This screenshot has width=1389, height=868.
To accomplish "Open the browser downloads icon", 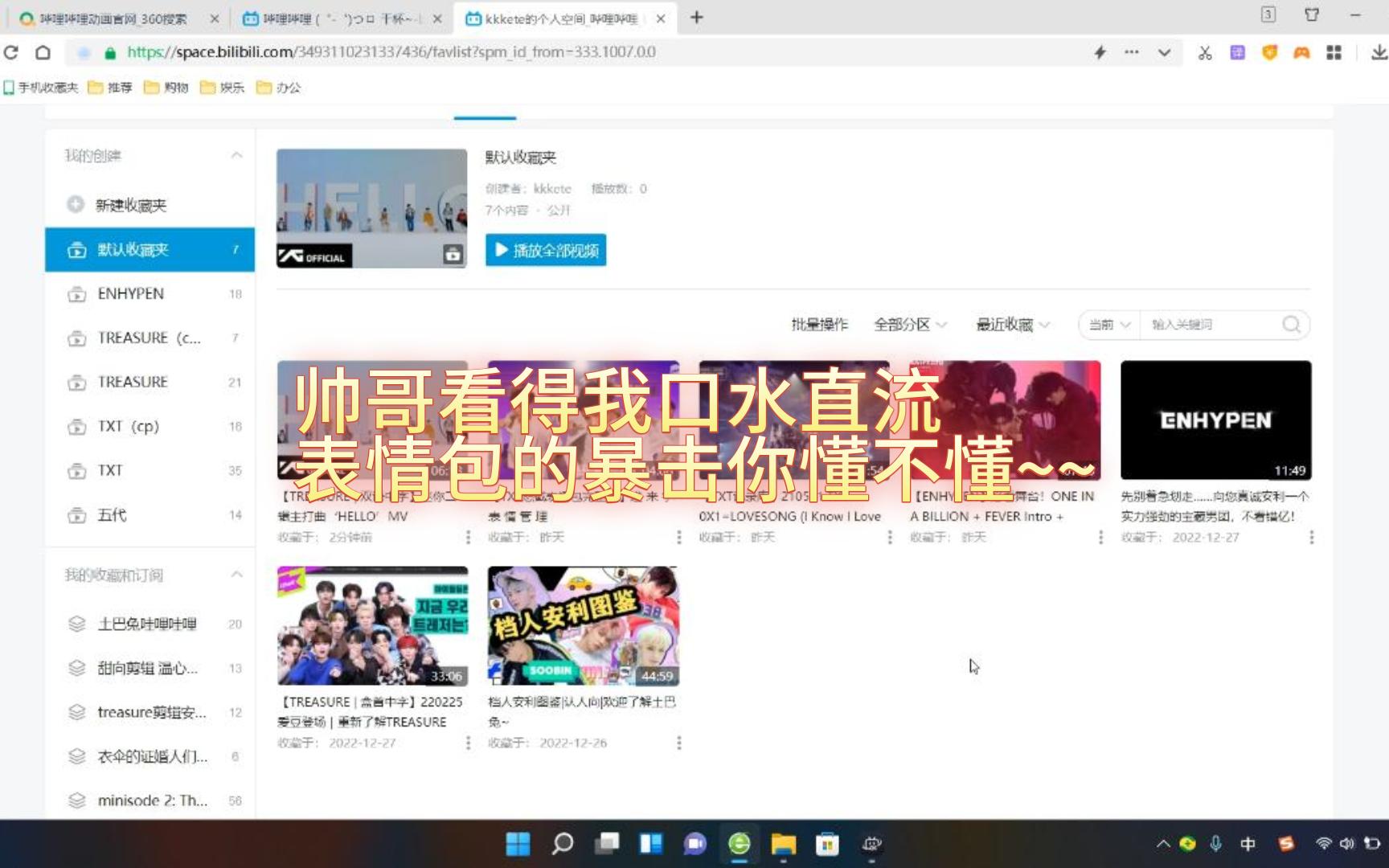I will point(1379,52).
